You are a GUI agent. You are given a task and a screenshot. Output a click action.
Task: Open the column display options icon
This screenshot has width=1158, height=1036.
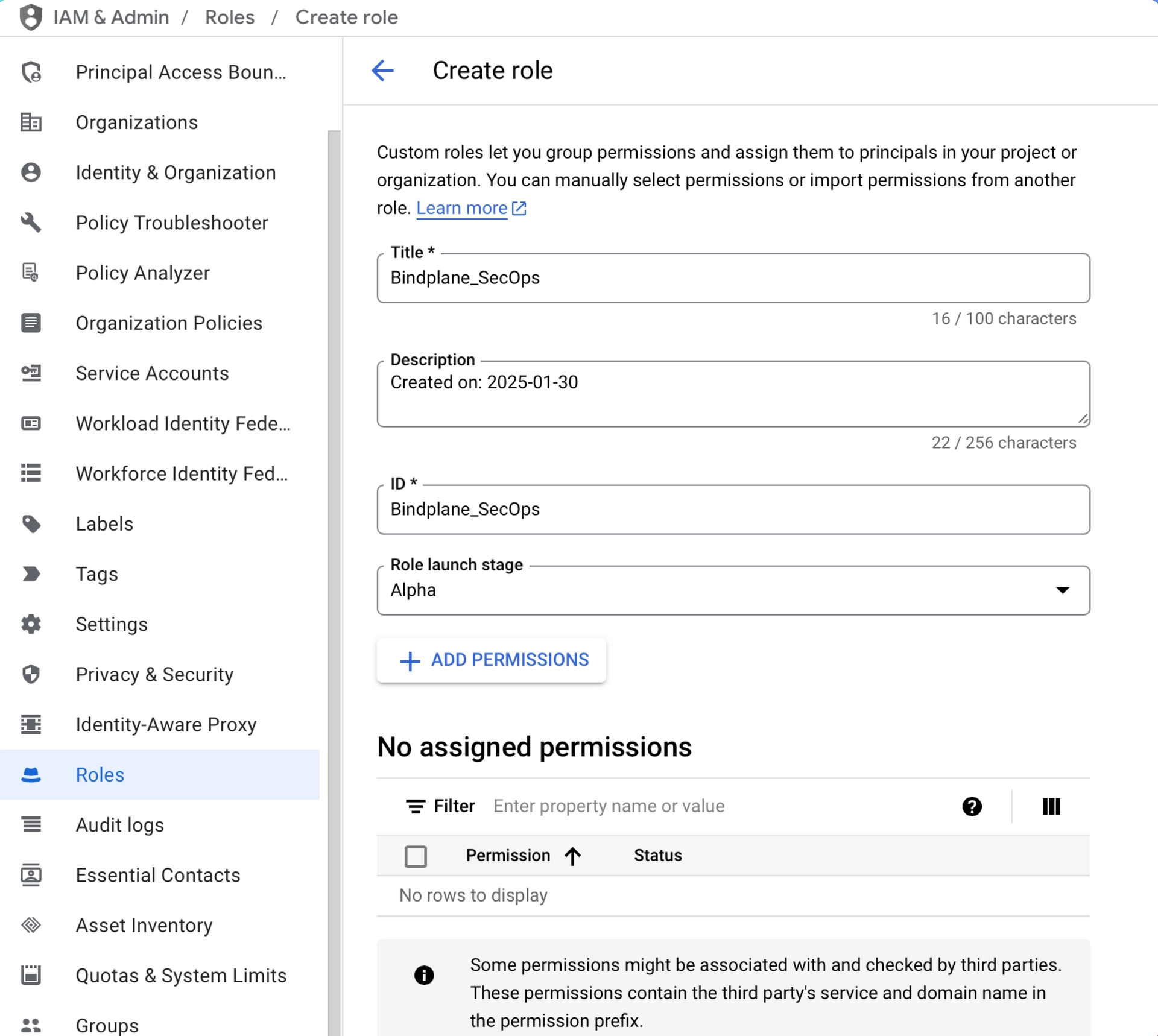click(x=1051, y=806)
